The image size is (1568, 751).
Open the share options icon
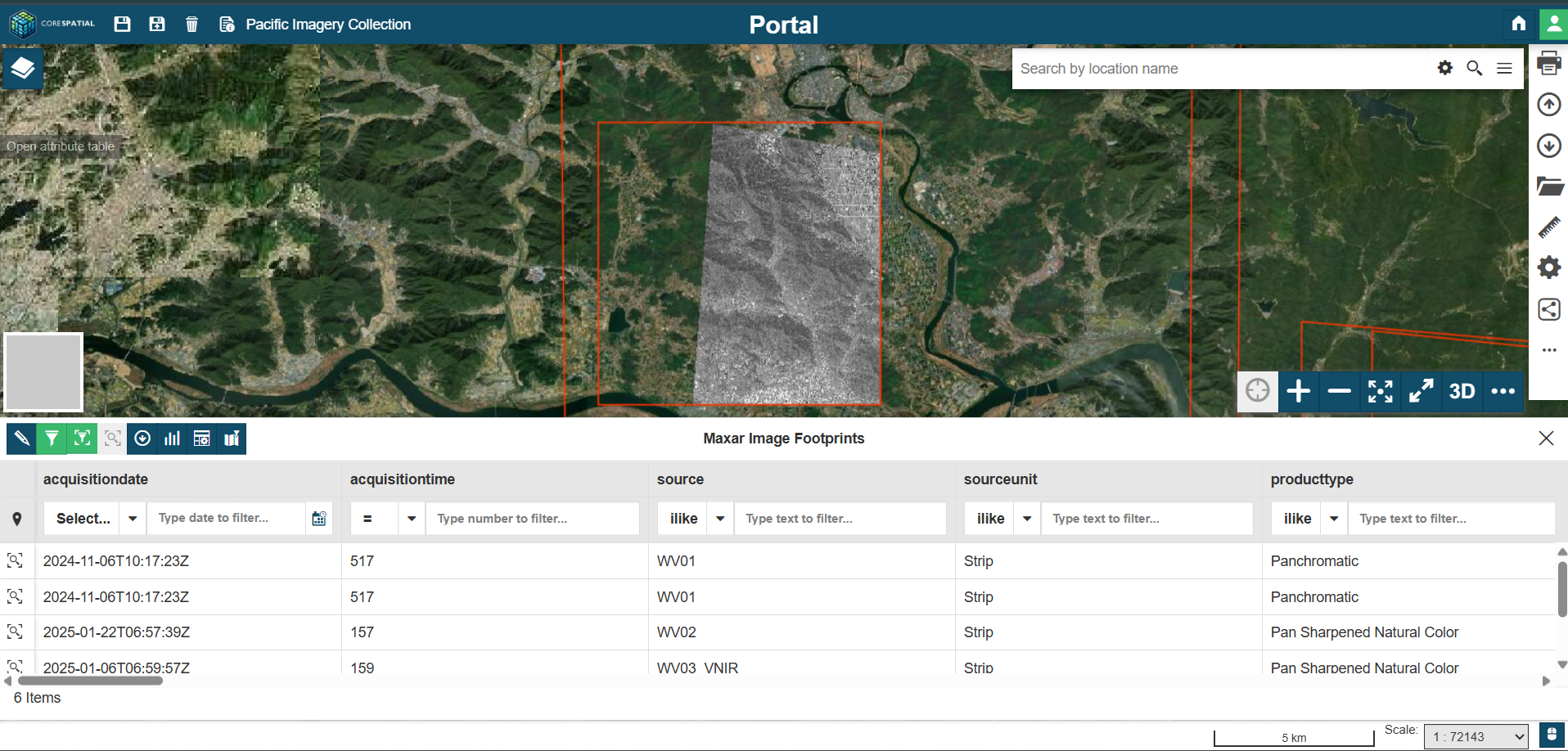(x=1549, y=309)
